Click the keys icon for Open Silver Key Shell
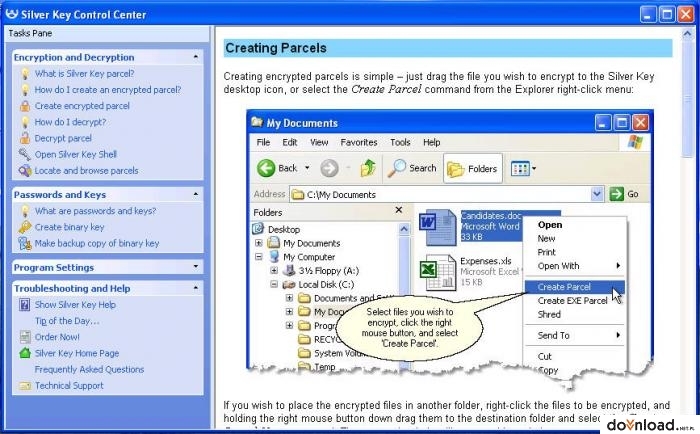The image size is (700, 434). click(25, 154)
